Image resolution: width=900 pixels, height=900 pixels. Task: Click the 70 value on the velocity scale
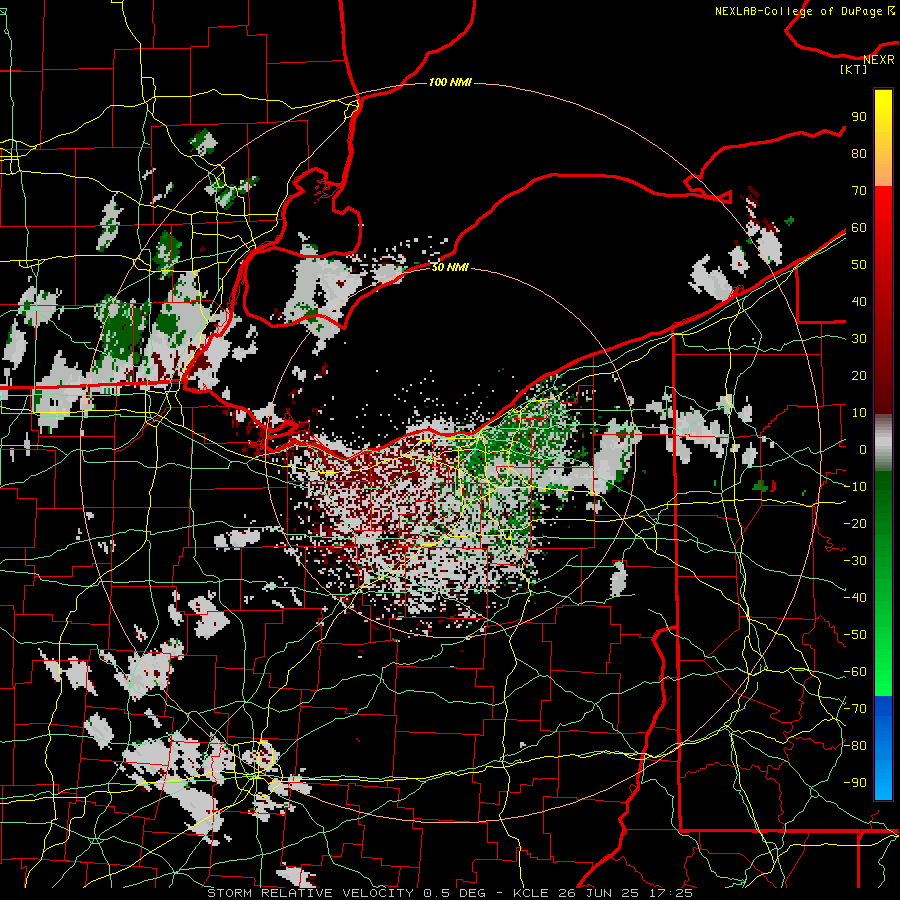click(x=859, y=191)
